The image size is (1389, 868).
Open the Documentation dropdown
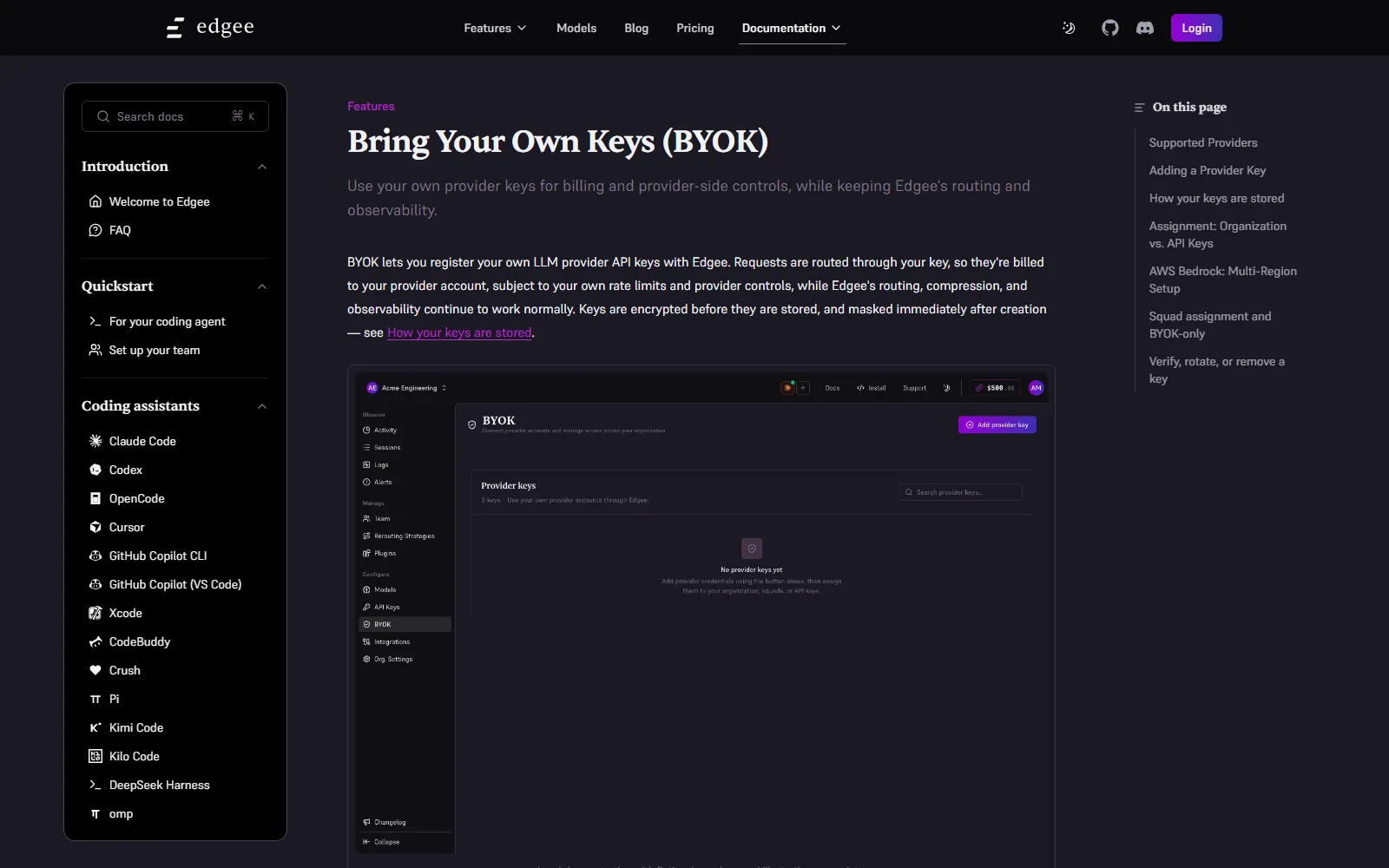(x=792, y=28)
